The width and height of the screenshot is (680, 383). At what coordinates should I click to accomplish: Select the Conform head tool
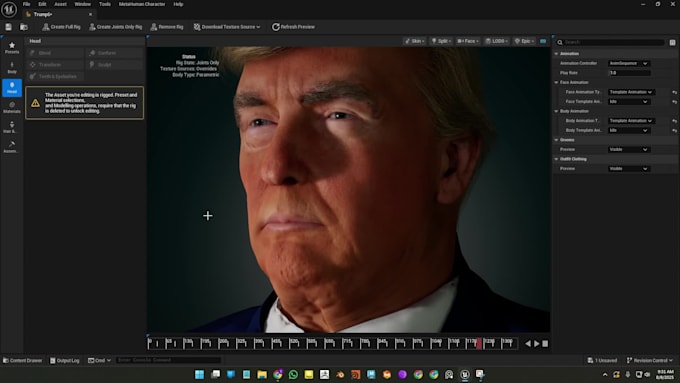[114, 53]
